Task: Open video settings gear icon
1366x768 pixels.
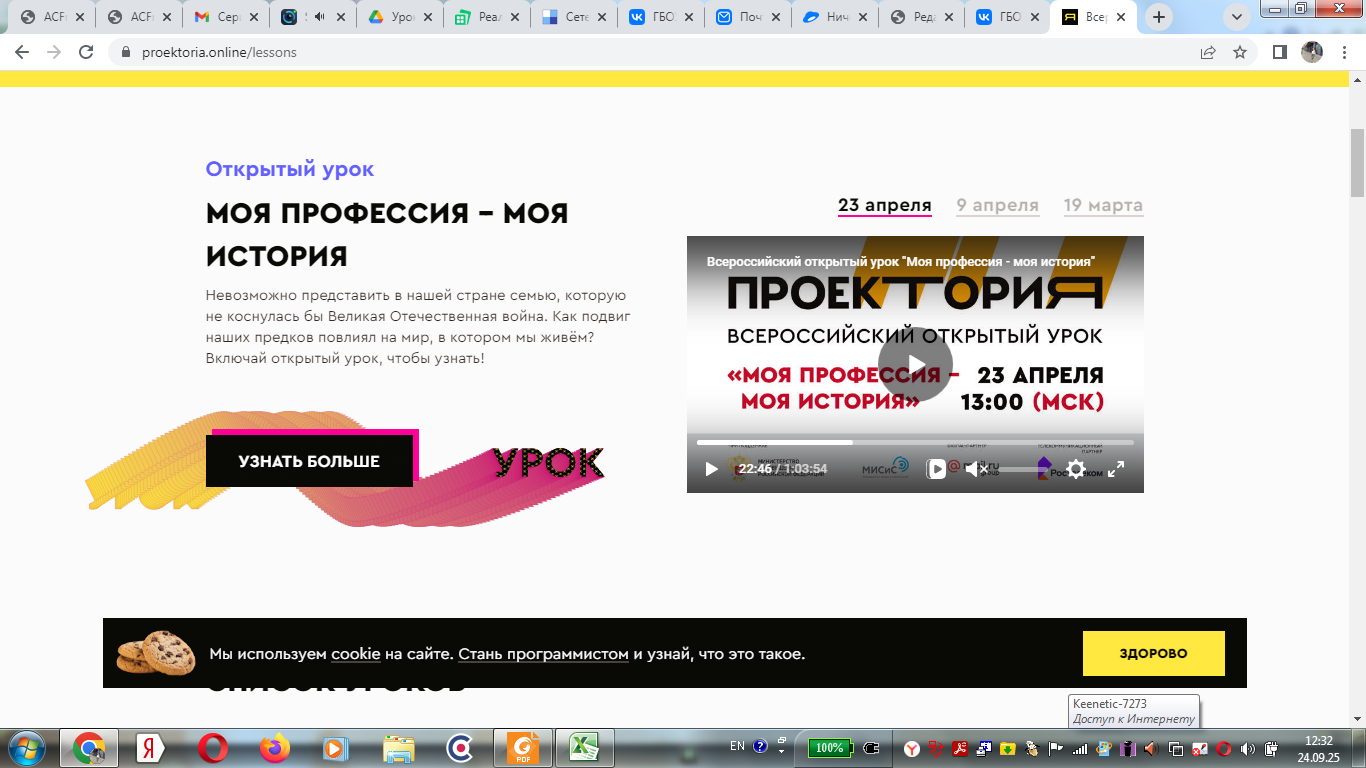Action: pyautogui.click(x=1076, y=469)
